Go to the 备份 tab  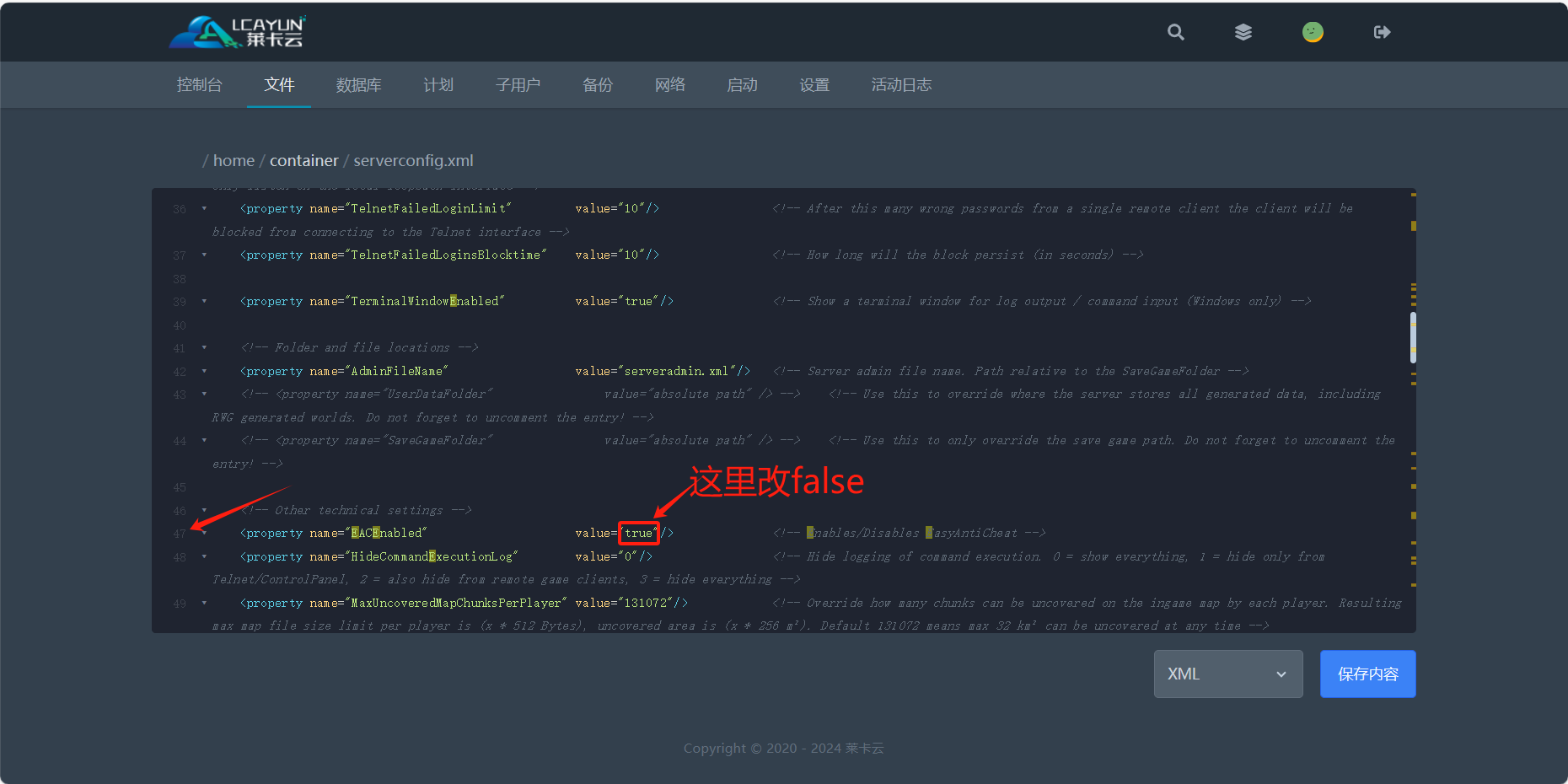coord(598,85)
